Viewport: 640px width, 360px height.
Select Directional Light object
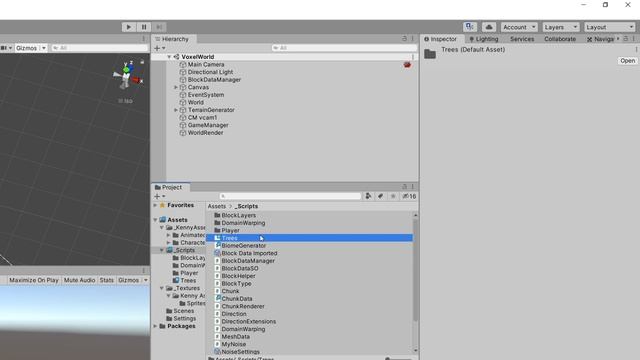(x=210, y=72)
